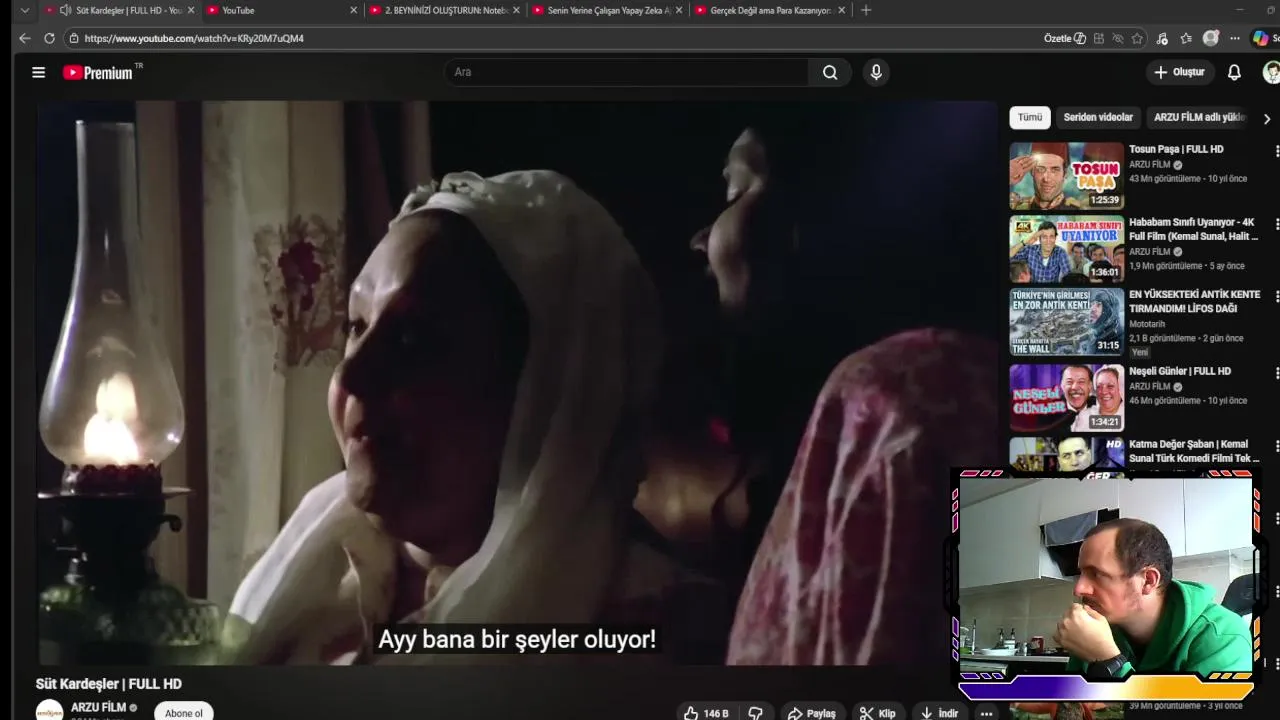The image size is (1280, 720).
Task: Click the Oluştur create button
Action: [1179, 72]
